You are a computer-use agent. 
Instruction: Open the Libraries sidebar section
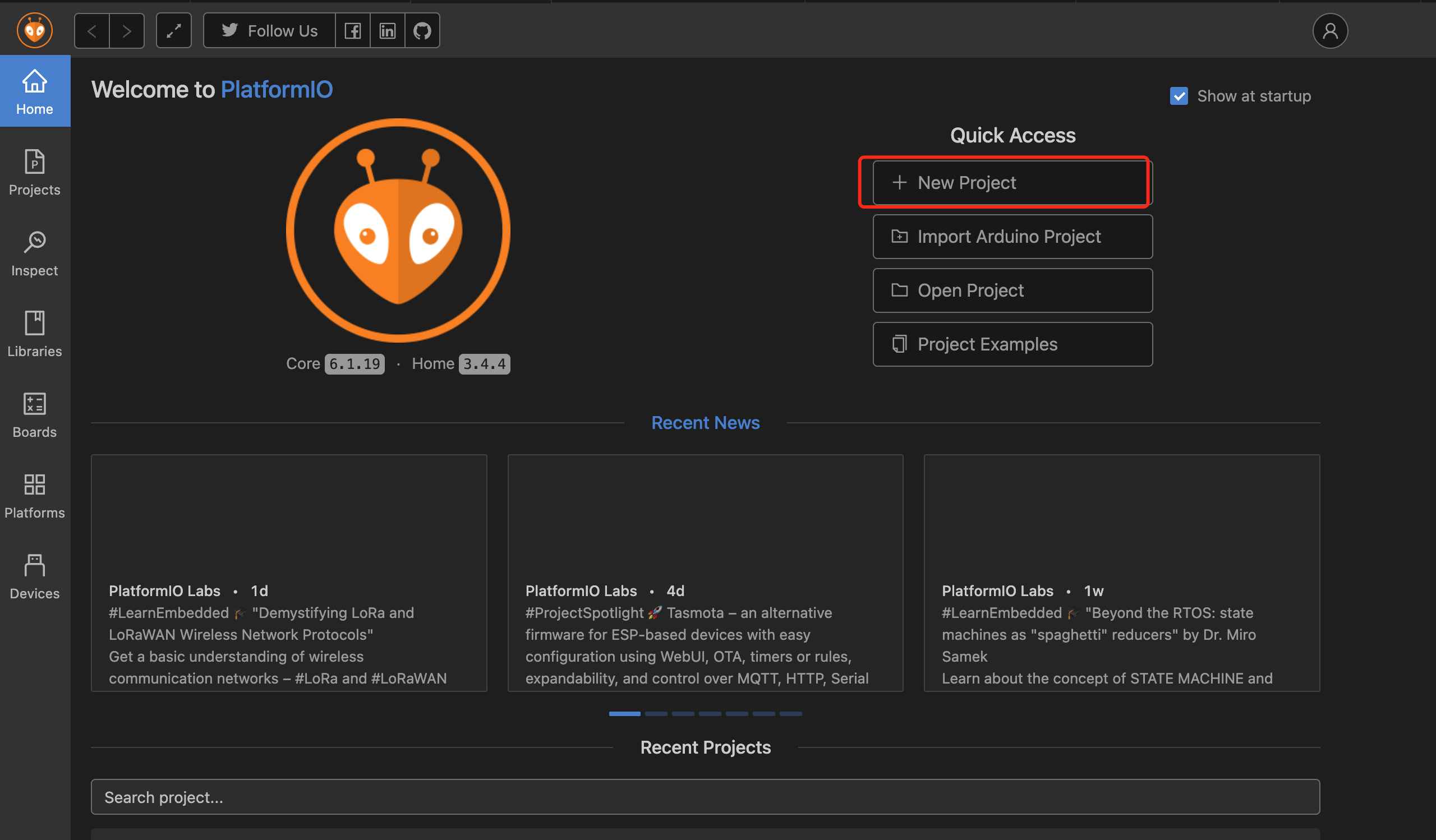point(35,334)
